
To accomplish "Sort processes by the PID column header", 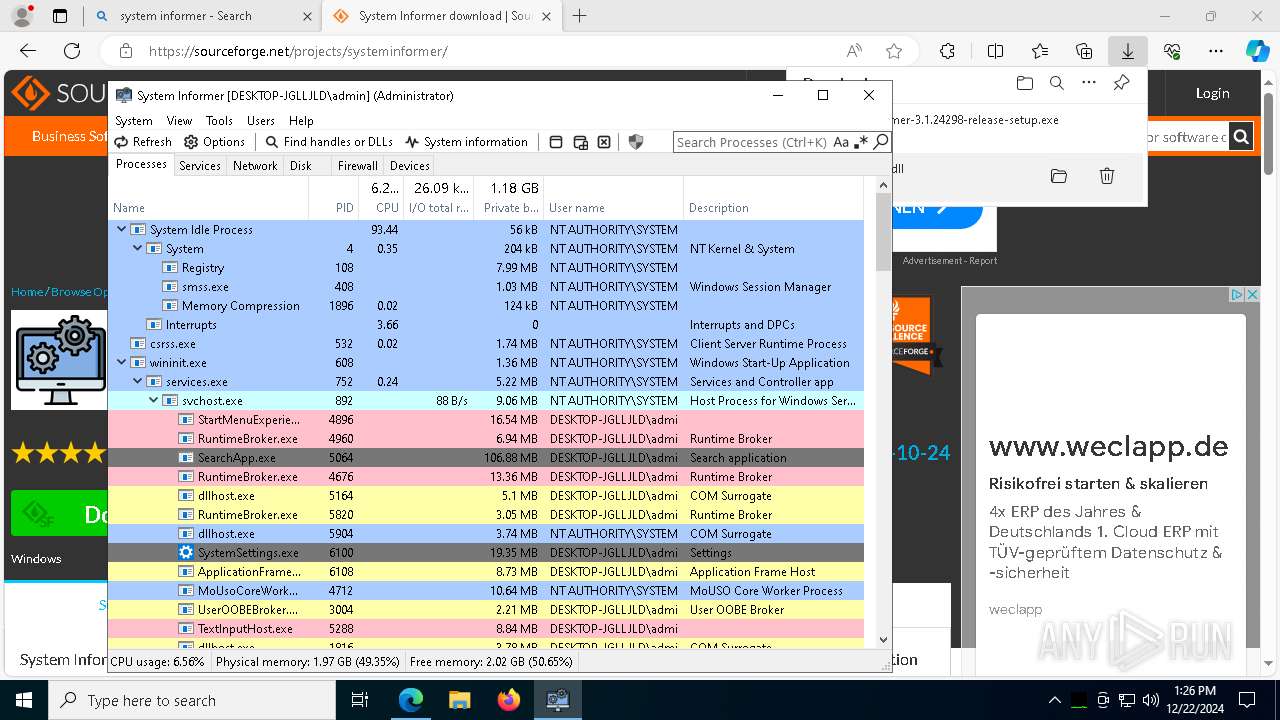I will pos(333,198).
